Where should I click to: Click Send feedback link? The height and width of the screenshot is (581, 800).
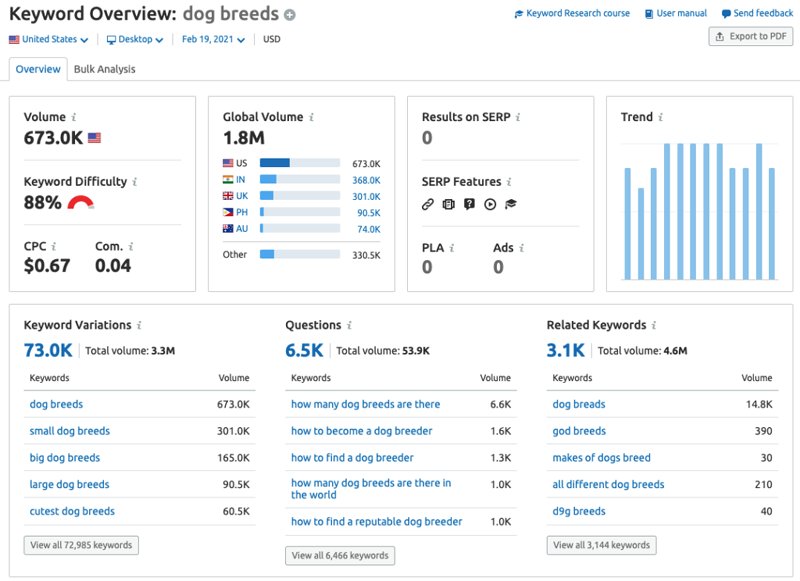[758, 13]
